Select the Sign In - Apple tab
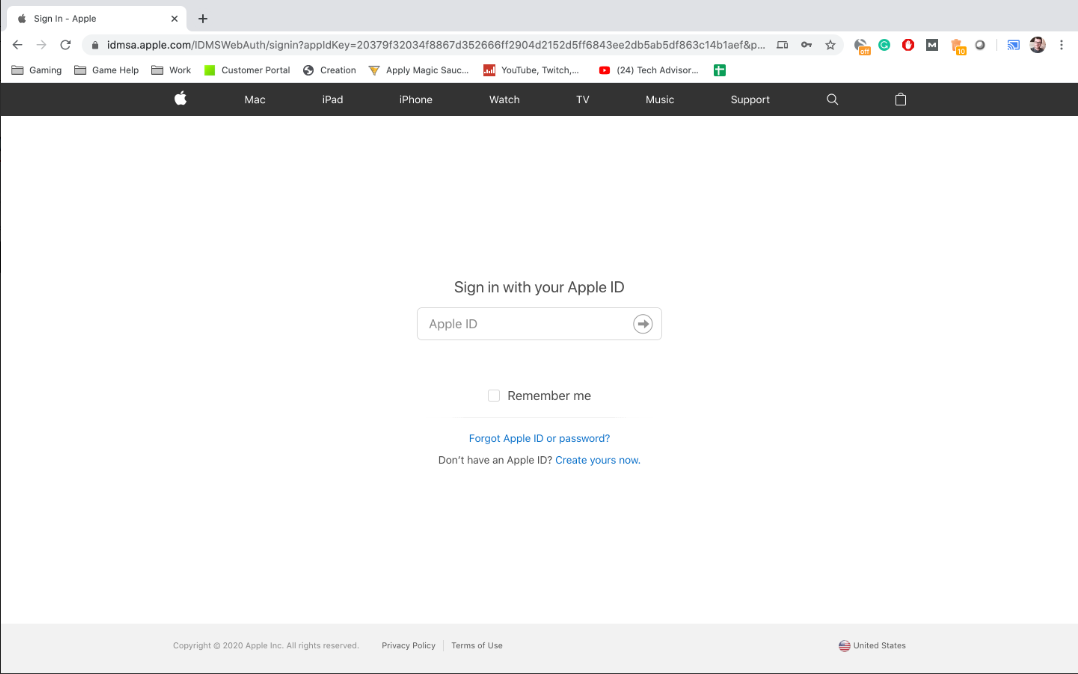The height and width of the screenshot is (674, 1078). tap(96, 19)
